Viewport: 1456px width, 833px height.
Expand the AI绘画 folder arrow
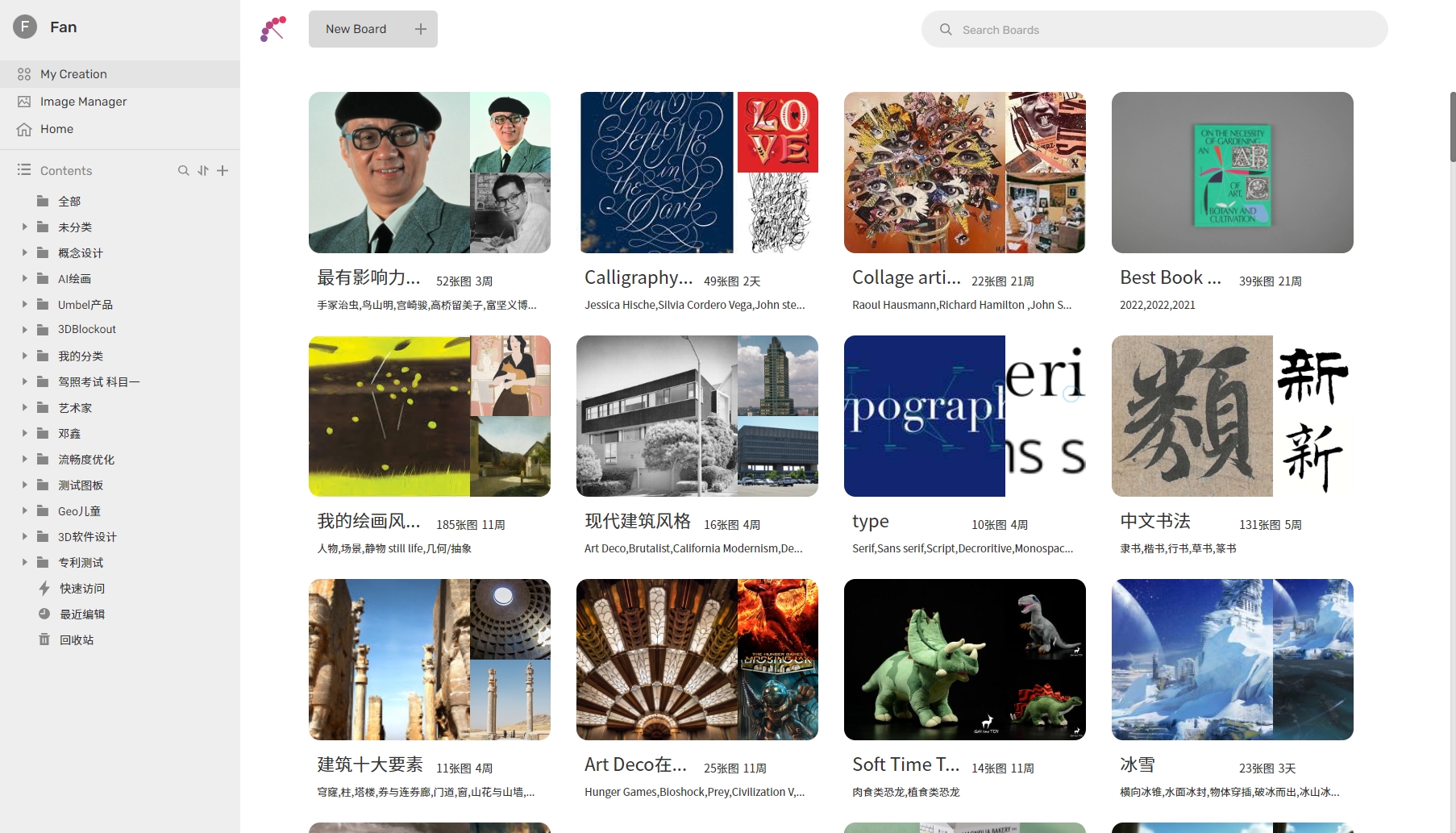tap(25, 279)
